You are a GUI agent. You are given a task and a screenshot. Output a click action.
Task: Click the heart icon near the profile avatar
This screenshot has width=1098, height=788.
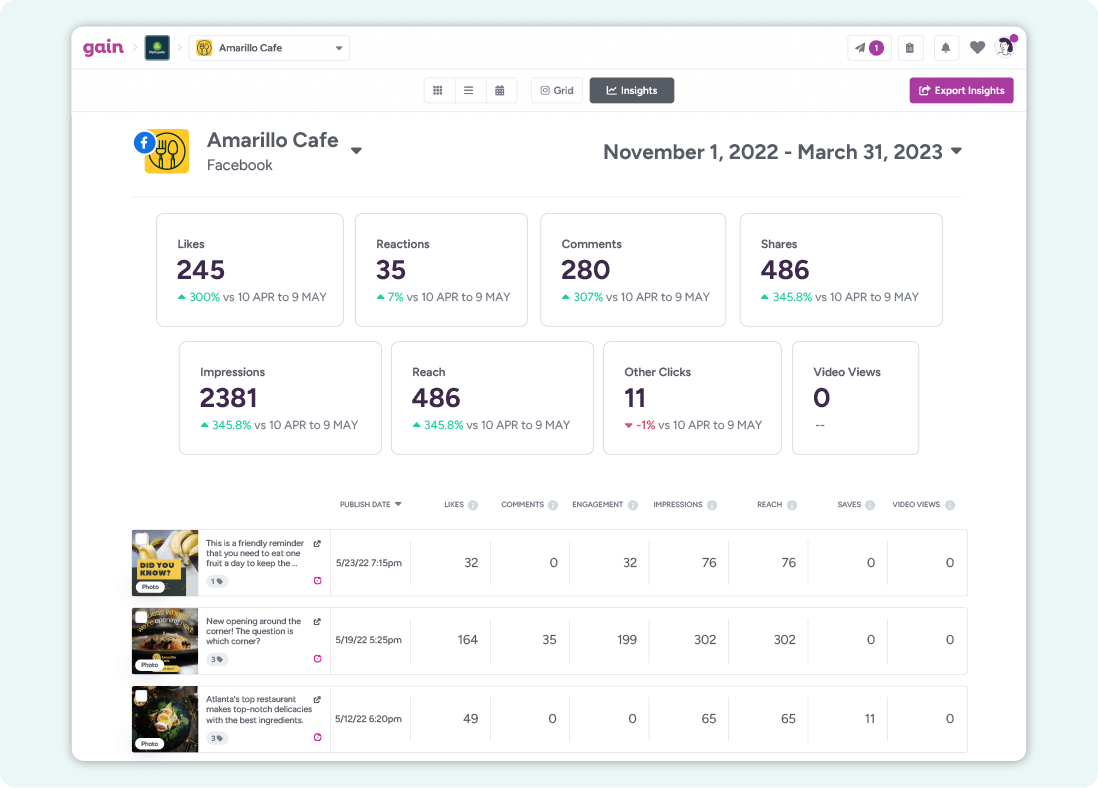(977, 48)
